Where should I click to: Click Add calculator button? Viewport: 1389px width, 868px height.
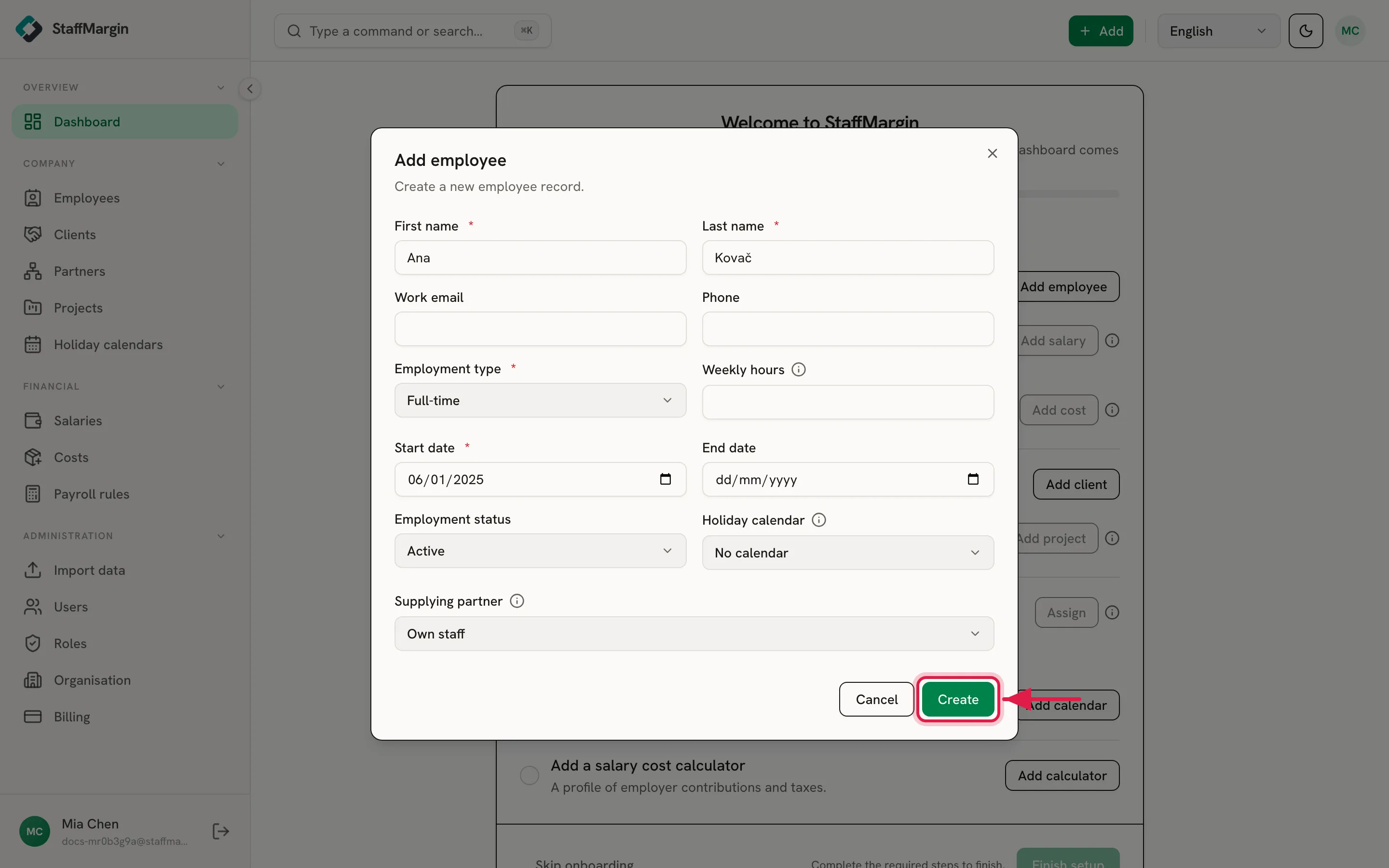[x=1062, y=775]
